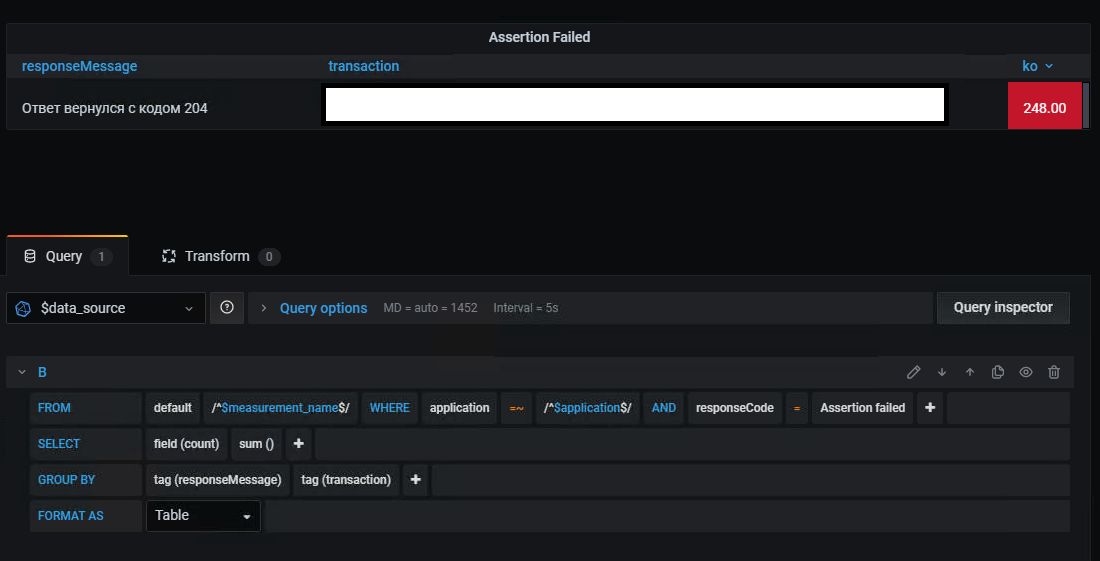Change the =~ operator segment
The image size is (1100, 561).
point(516,407)
